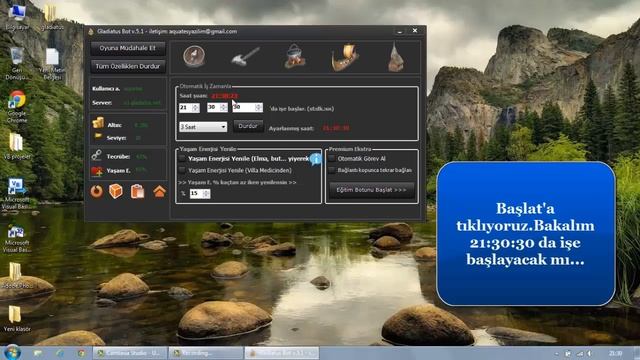Open the Windows Start orb

pos(12,353)
